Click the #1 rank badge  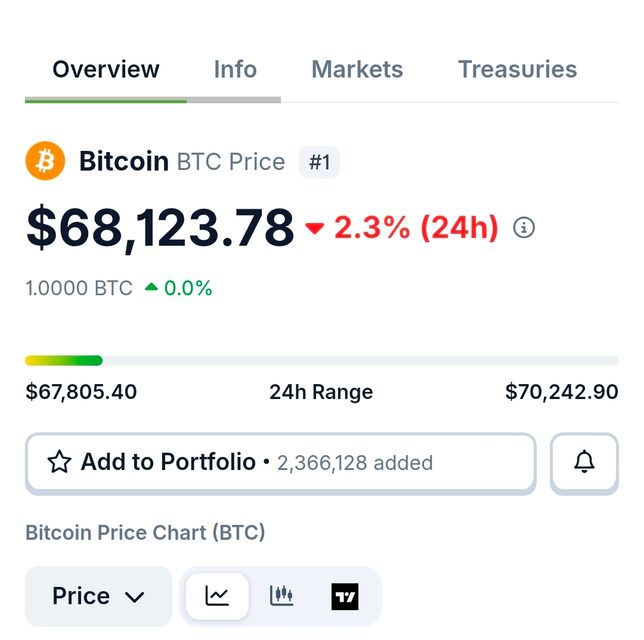319,162
